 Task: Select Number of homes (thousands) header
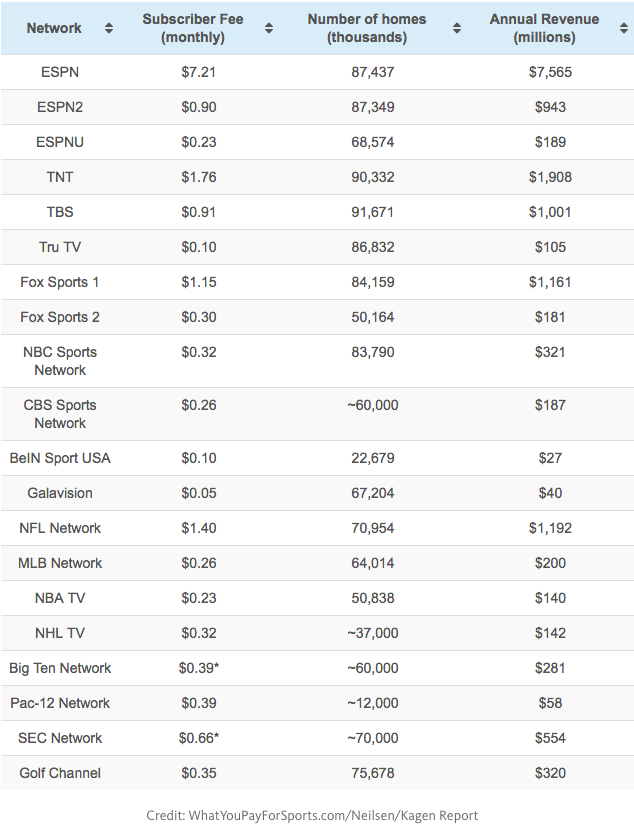click(367, 28)
